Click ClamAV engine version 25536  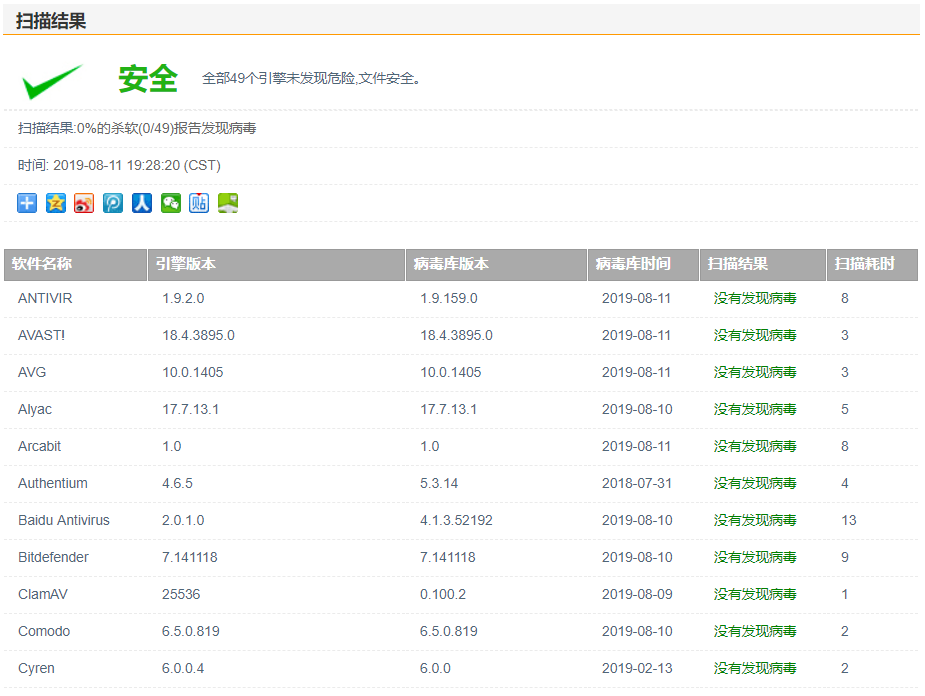coord(181,595)
